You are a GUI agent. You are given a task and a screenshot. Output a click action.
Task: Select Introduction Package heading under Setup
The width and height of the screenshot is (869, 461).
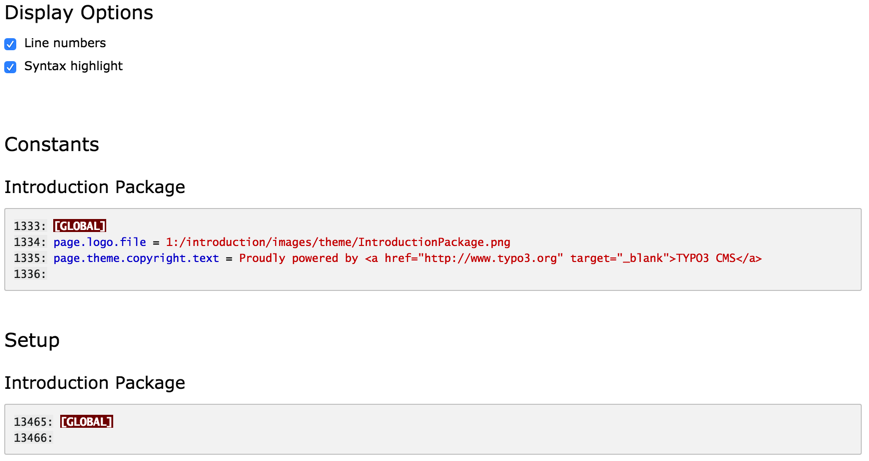pos(95,383)
